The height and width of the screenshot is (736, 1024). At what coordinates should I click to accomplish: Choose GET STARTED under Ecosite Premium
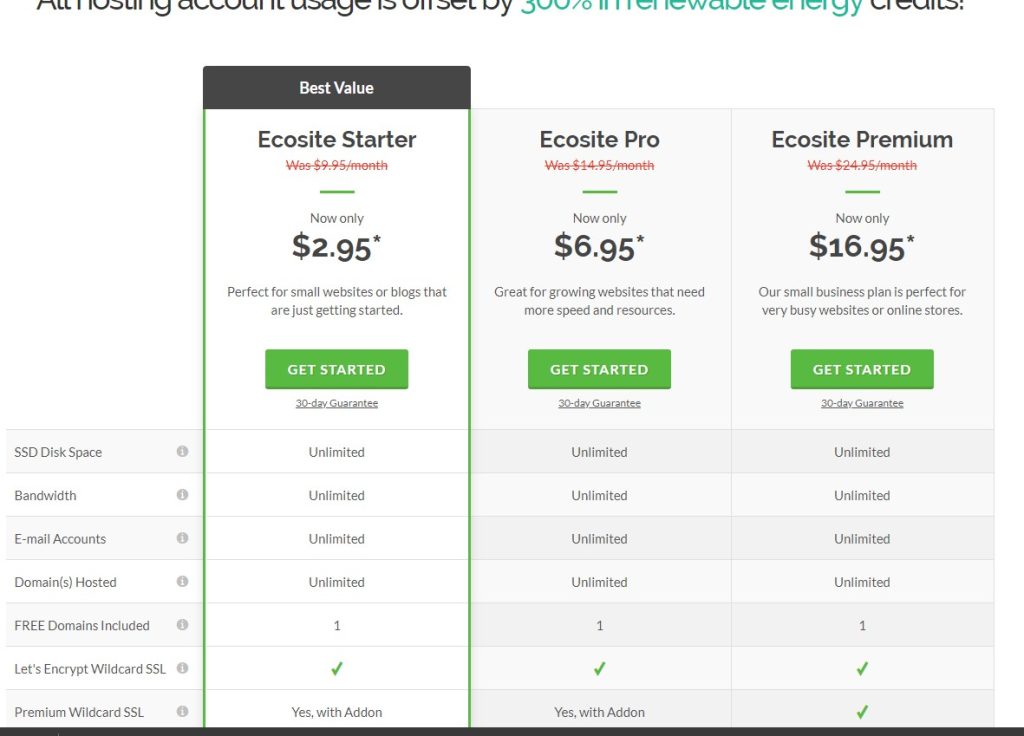(x=862, y=369)
